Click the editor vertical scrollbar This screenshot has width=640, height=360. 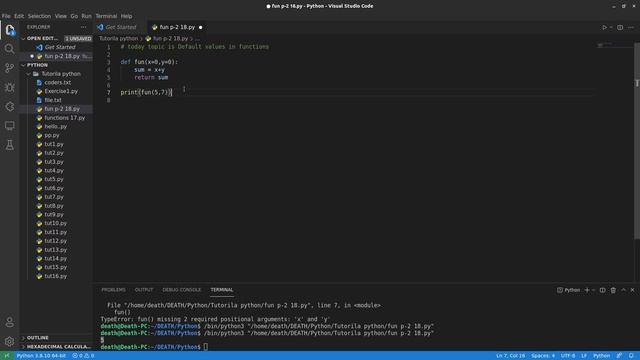pyautogui.click(x=637, y=141)
